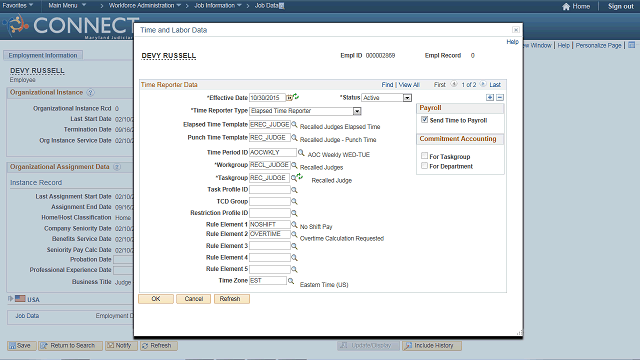Click Include History button
Screen dimensions: 640x360
tap(431, 346)
